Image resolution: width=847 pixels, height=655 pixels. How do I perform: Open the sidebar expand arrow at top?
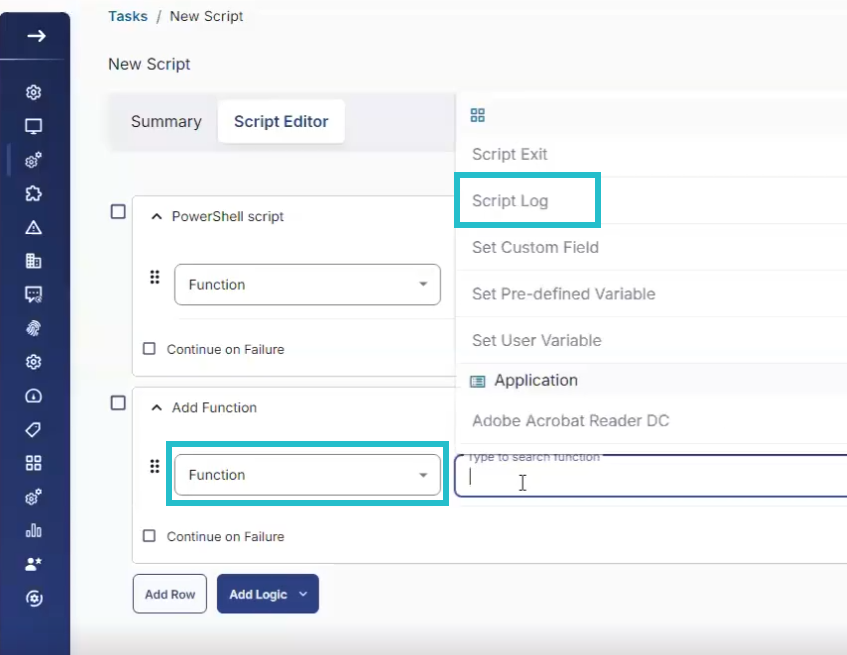[x=36, y=36]
